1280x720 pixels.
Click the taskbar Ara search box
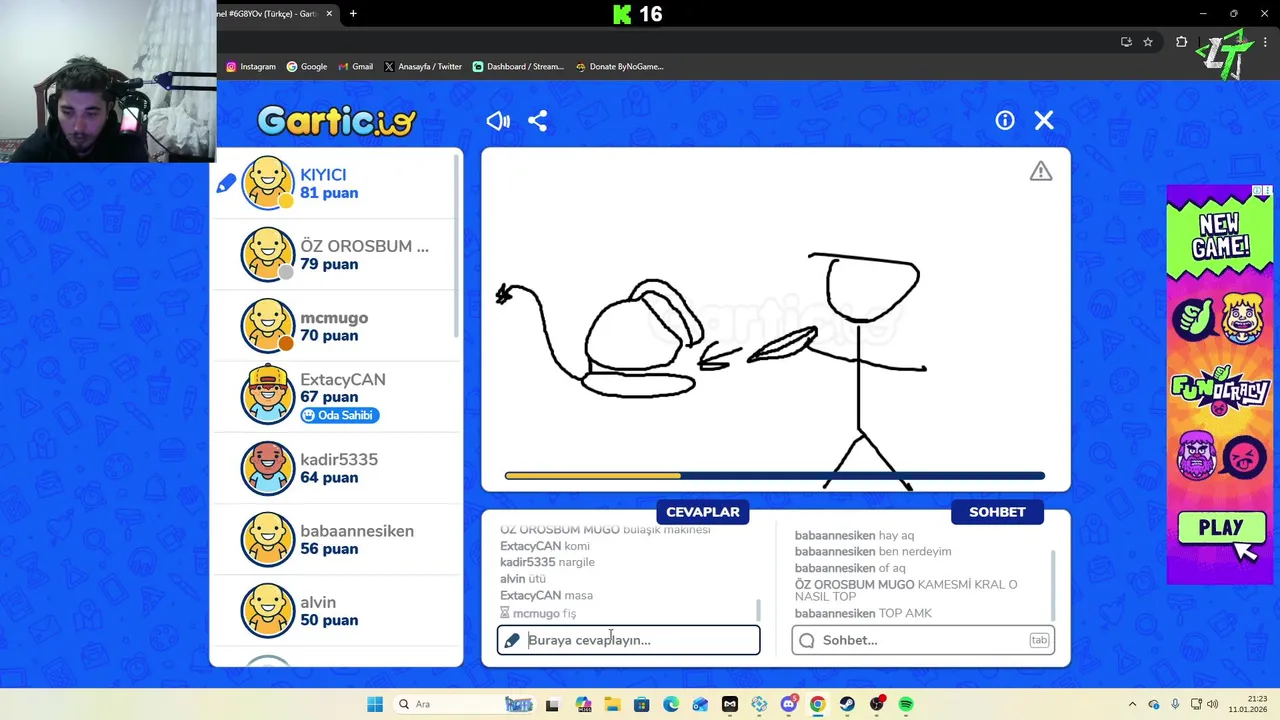point(465,704)
